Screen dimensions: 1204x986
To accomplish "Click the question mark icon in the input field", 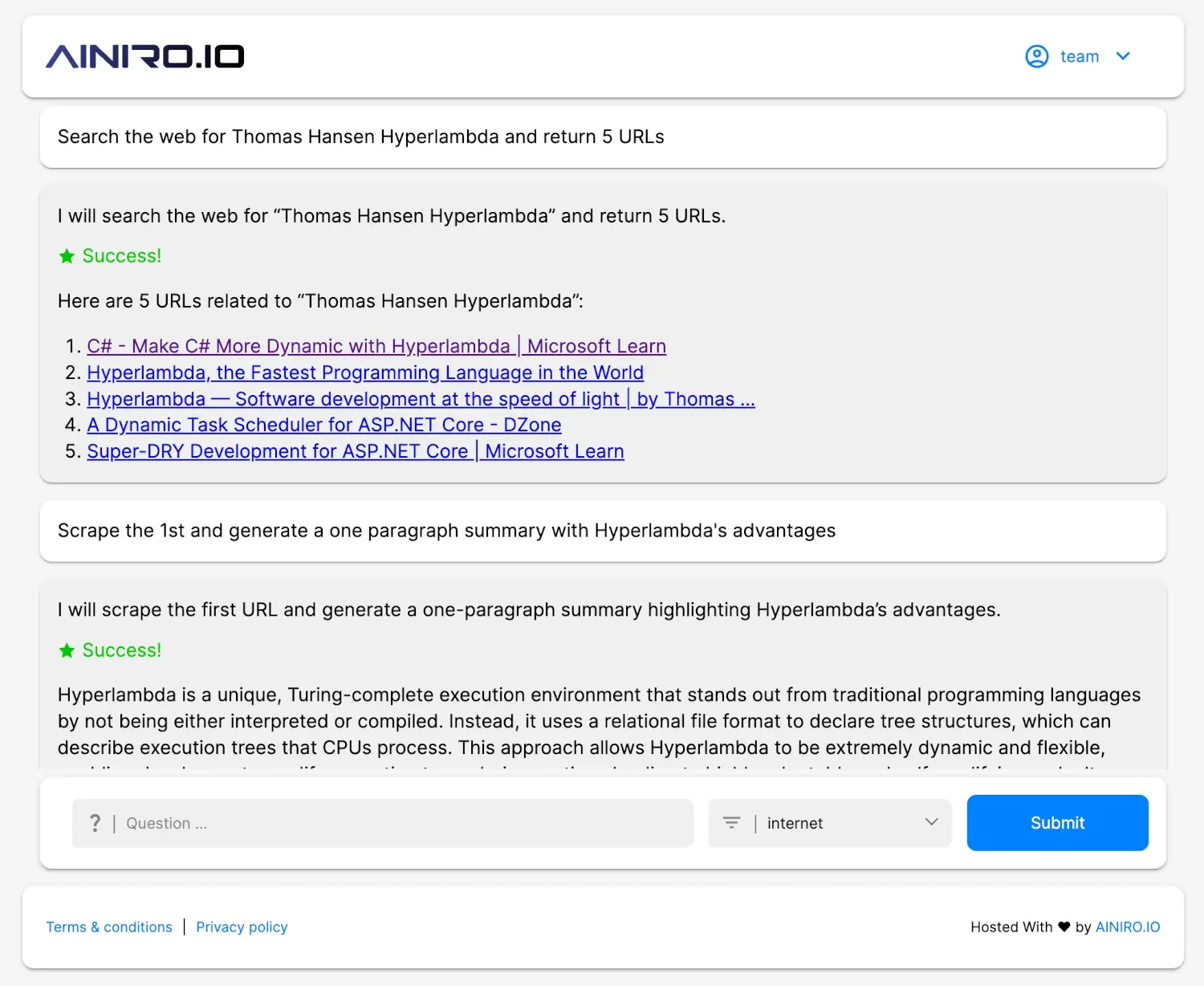I will coord(96,822).
